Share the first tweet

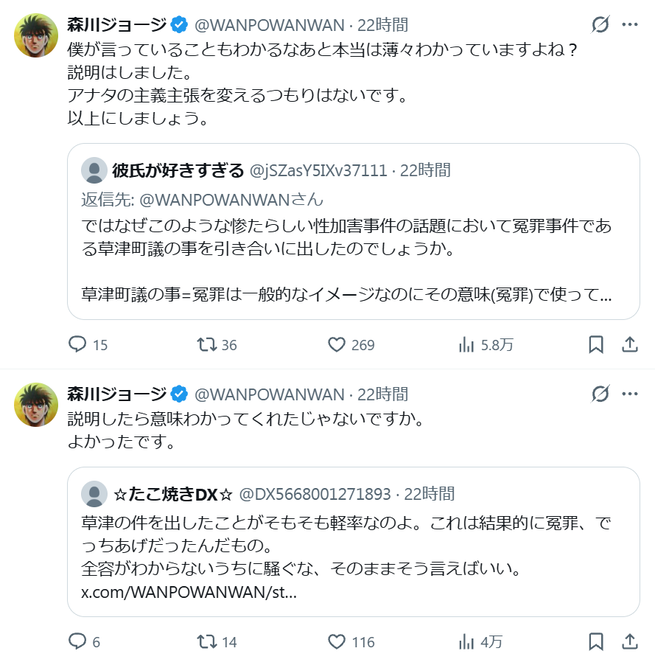coord(630,344)
